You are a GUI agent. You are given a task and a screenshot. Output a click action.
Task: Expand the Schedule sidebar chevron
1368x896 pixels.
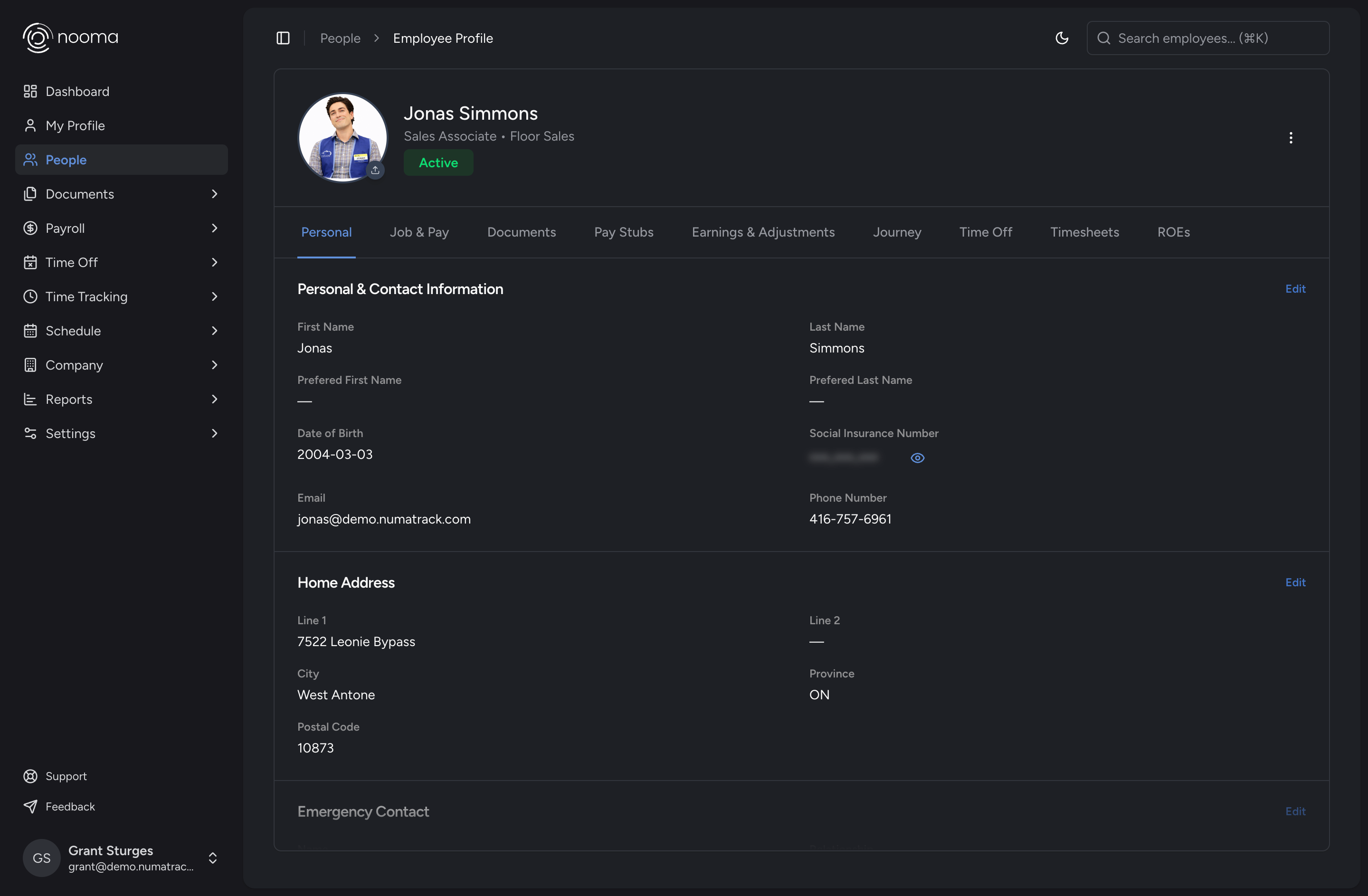[x=214, y=331]
